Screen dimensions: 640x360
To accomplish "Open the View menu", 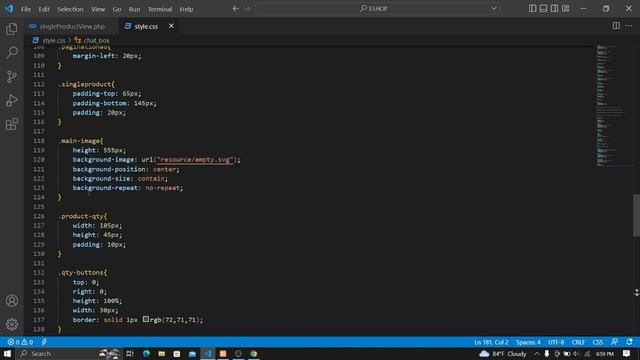I will point(98,9).
